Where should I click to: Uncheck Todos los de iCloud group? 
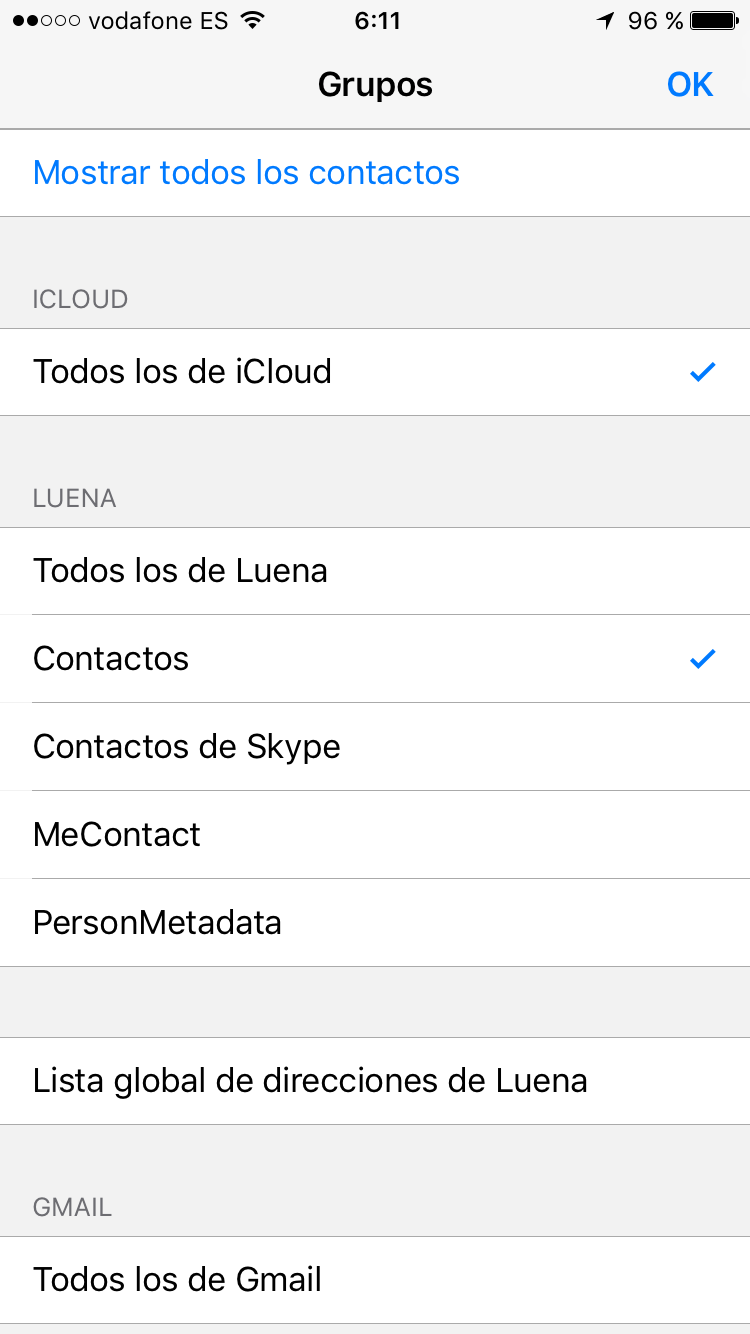[182, 372]
